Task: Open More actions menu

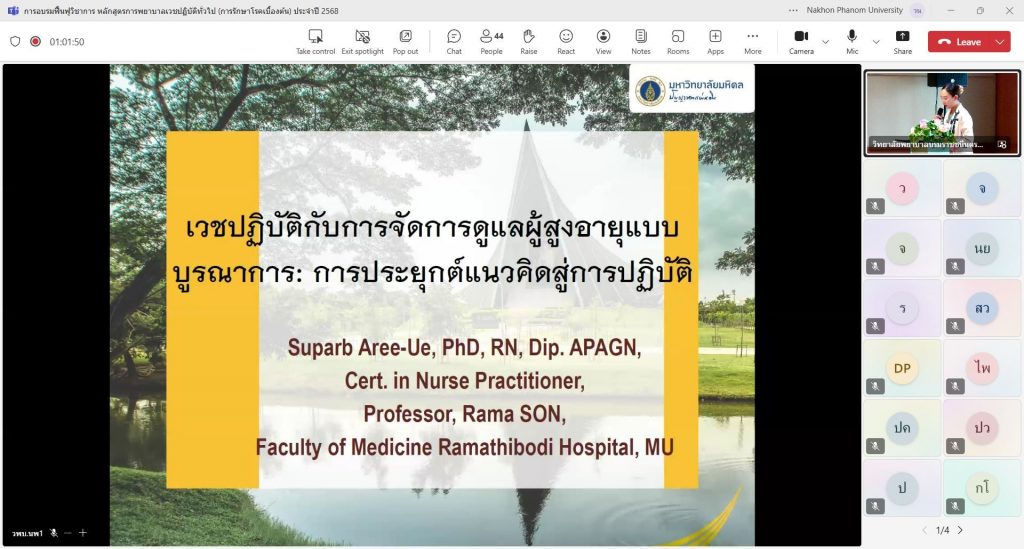Action: (752, 42)
